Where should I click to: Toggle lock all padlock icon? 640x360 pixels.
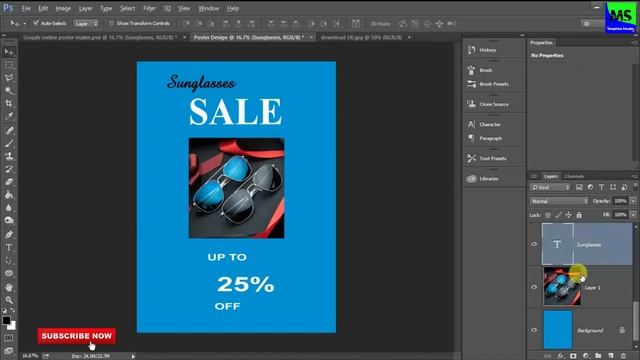tap(579, 215)
